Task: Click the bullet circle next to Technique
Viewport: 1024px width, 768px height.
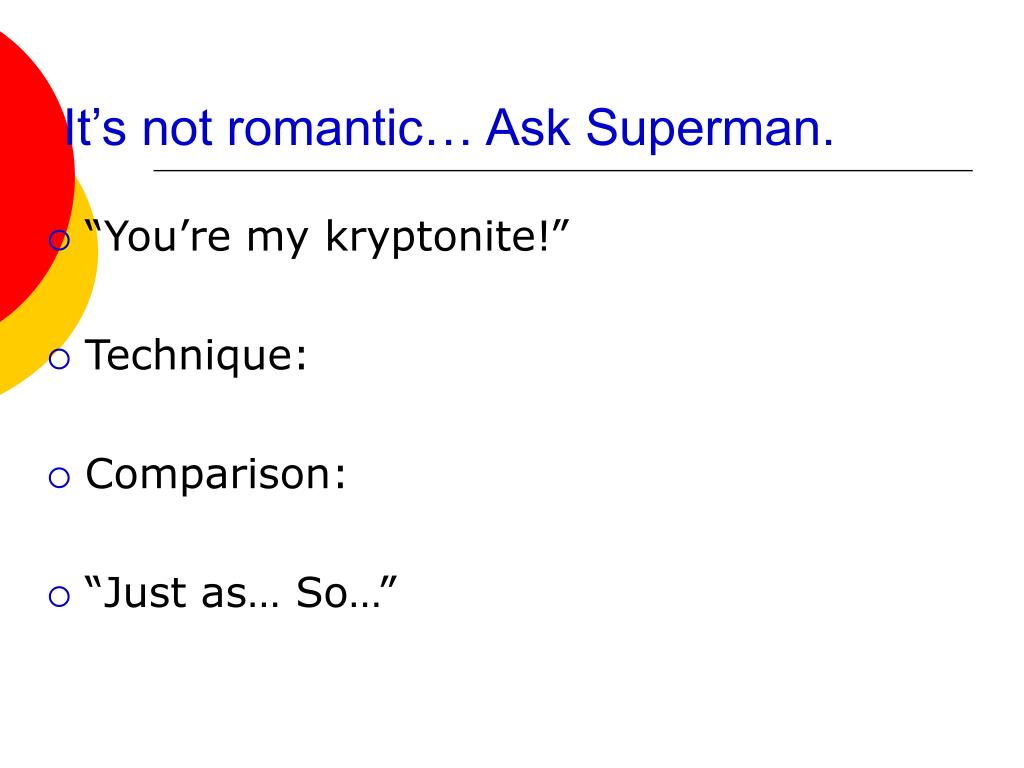Action: tap(59, 359)
